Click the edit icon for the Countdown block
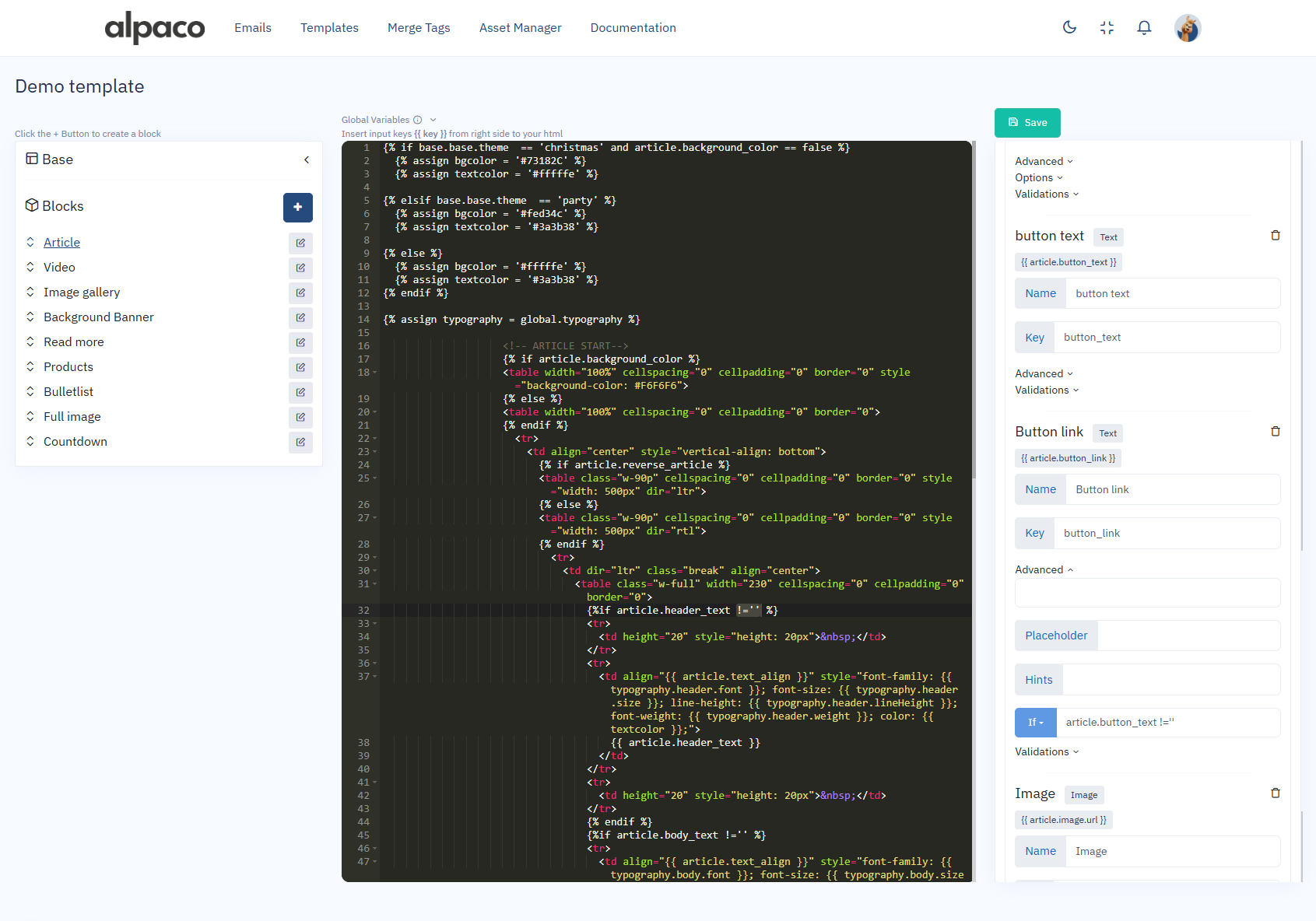Viewport: 1316px width, 921px height. (300, 442)
